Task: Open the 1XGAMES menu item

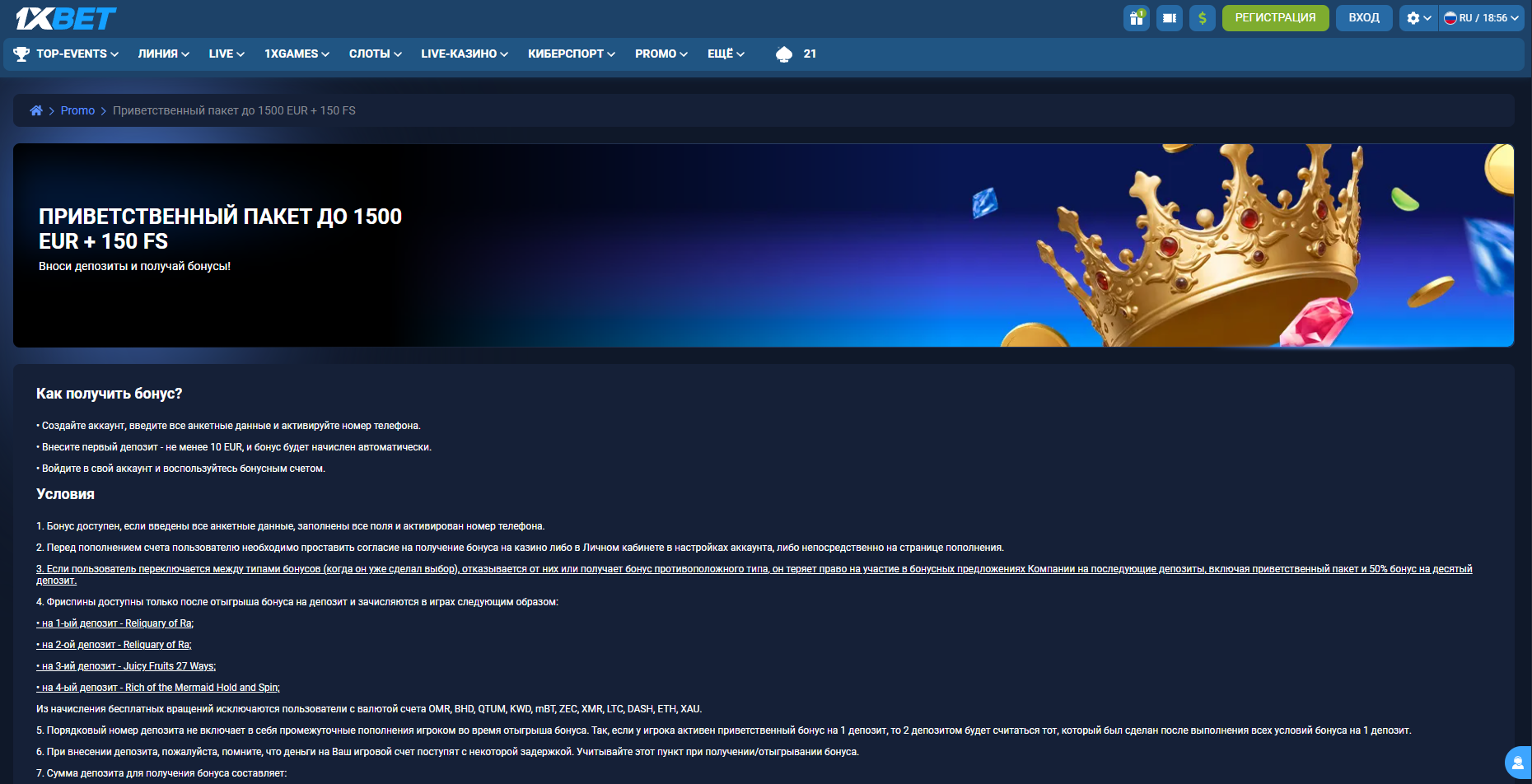Action: (297, 54)
